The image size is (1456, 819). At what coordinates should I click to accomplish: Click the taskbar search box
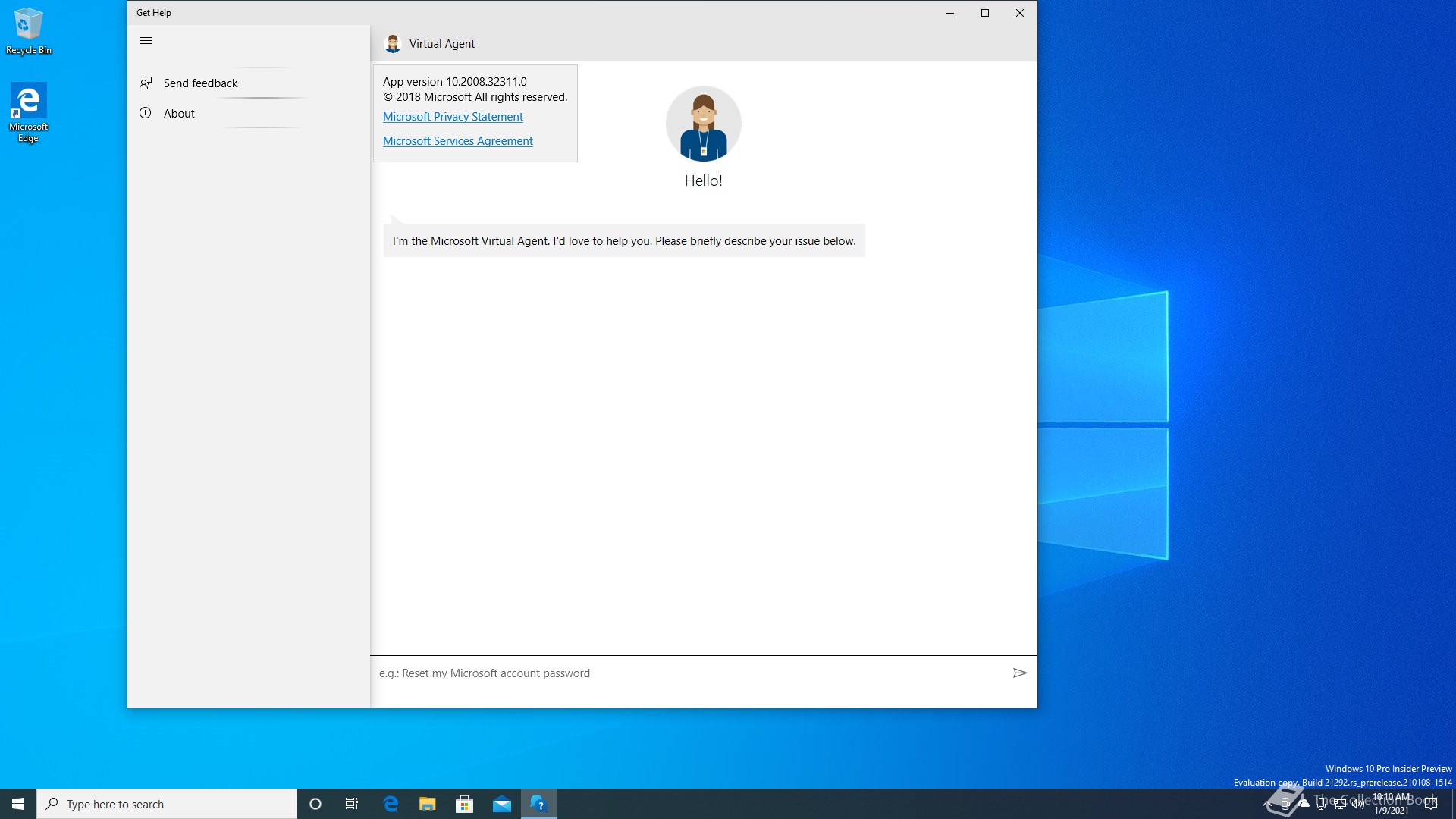click(x=167, y=804)
